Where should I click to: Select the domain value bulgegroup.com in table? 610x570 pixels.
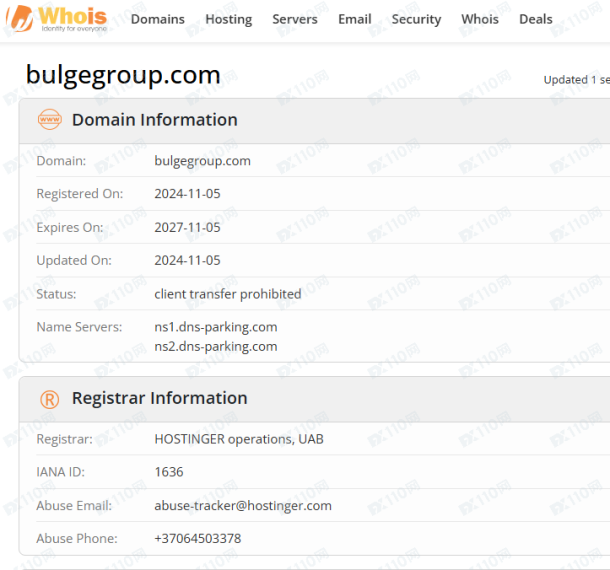click(x=202, y=161)
